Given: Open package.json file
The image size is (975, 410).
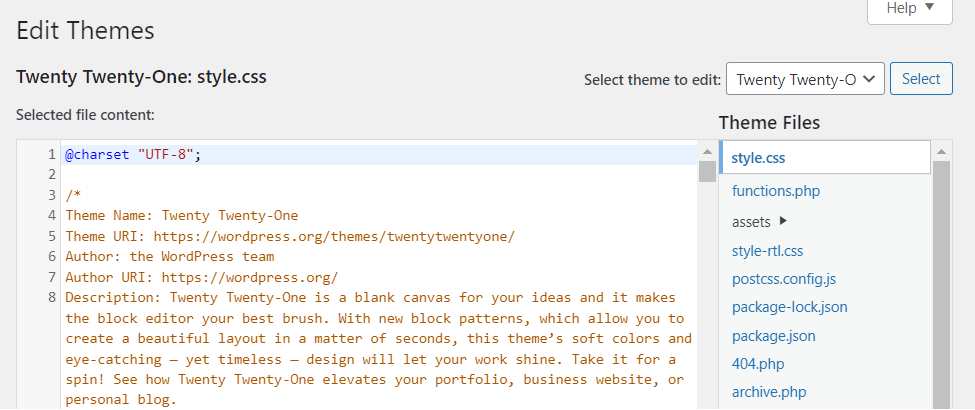Looking at the screenshot, I should 774,336.
